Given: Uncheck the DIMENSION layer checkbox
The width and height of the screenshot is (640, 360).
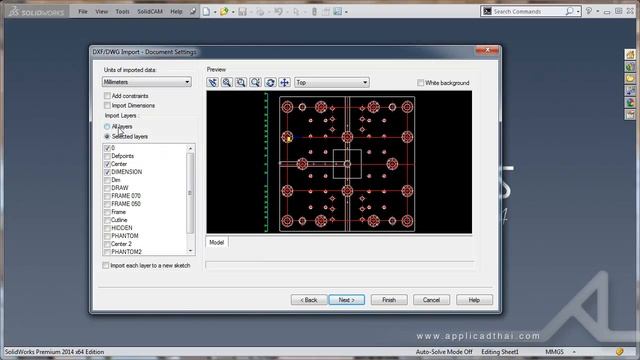Looking at the screenshot, I should tap(107, 172).
